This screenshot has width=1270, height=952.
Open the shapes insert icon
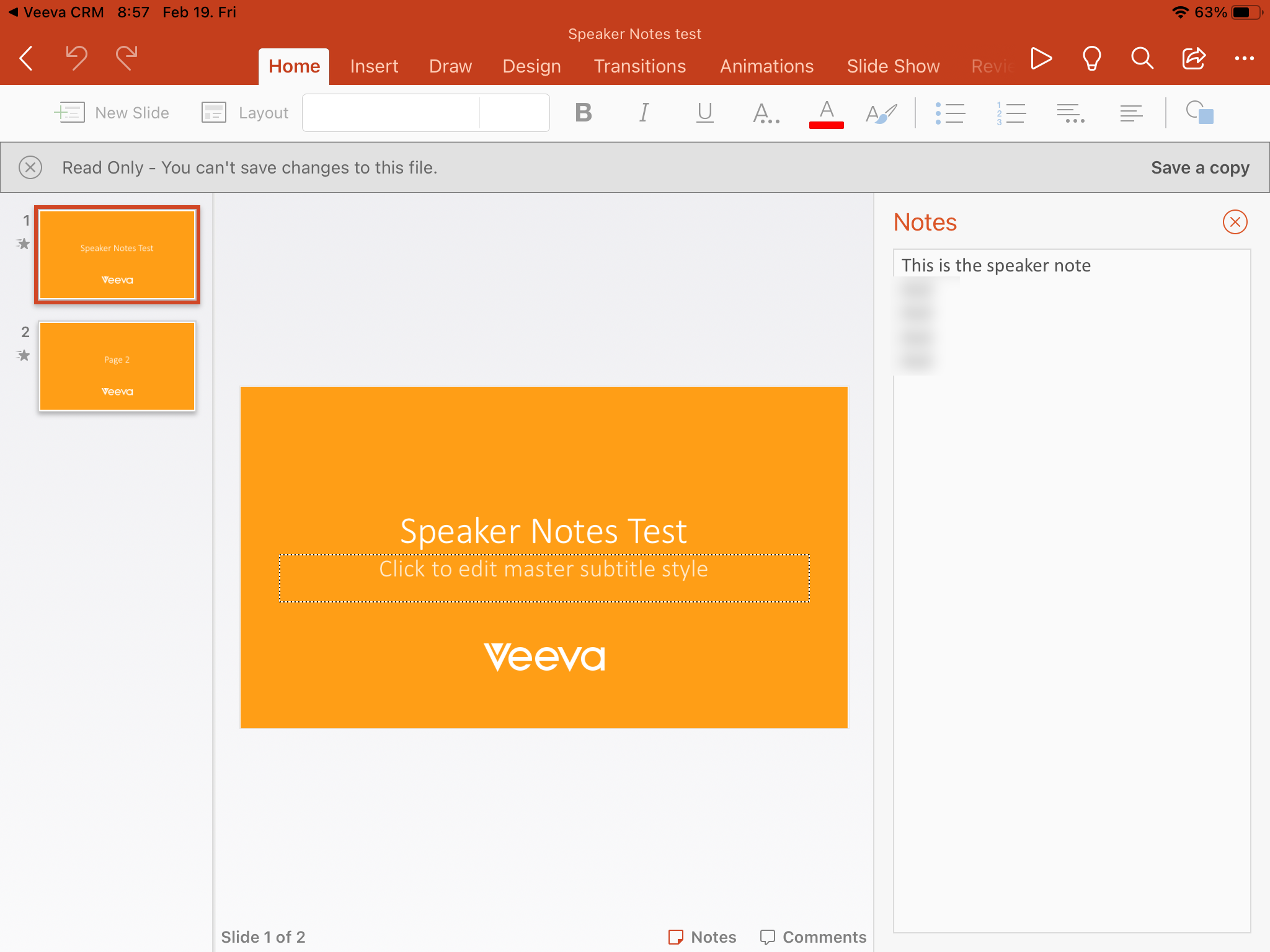click(x=1199, y=113)
